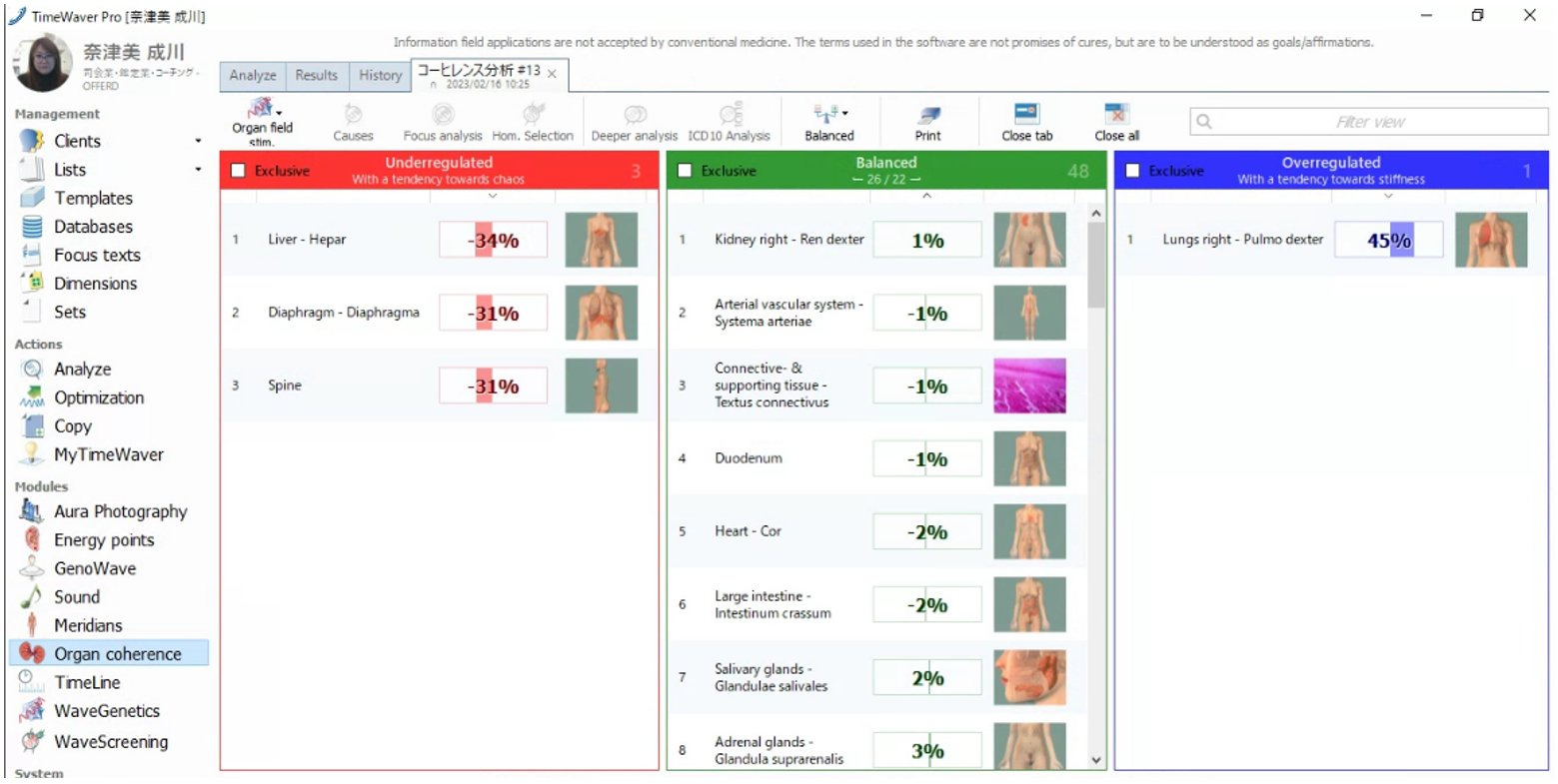Select the Meridians module icon
This screenshot has height=784, width=1558.
click(33, 626)
